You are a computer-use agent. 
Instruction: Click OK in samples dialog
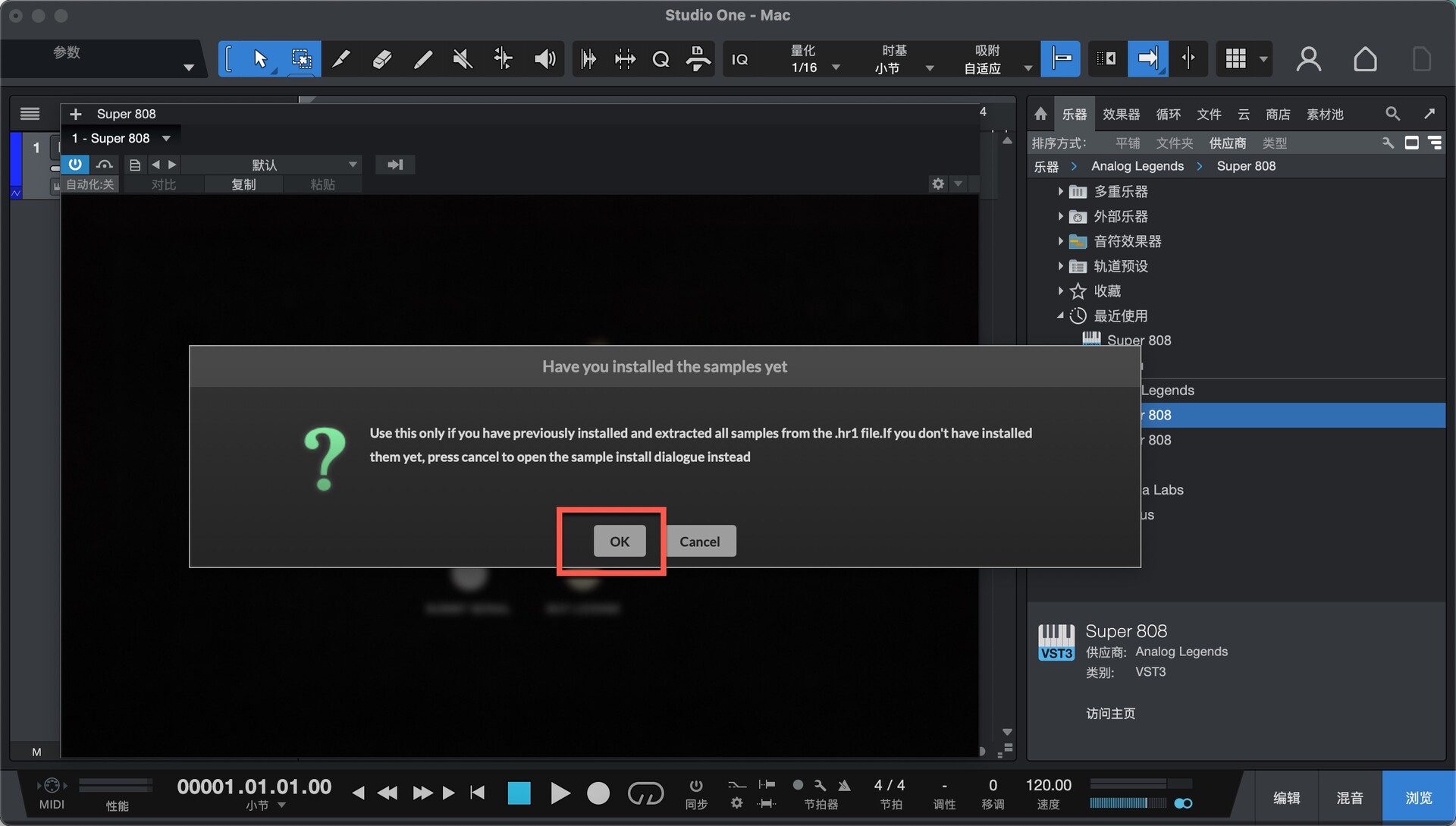619,542
